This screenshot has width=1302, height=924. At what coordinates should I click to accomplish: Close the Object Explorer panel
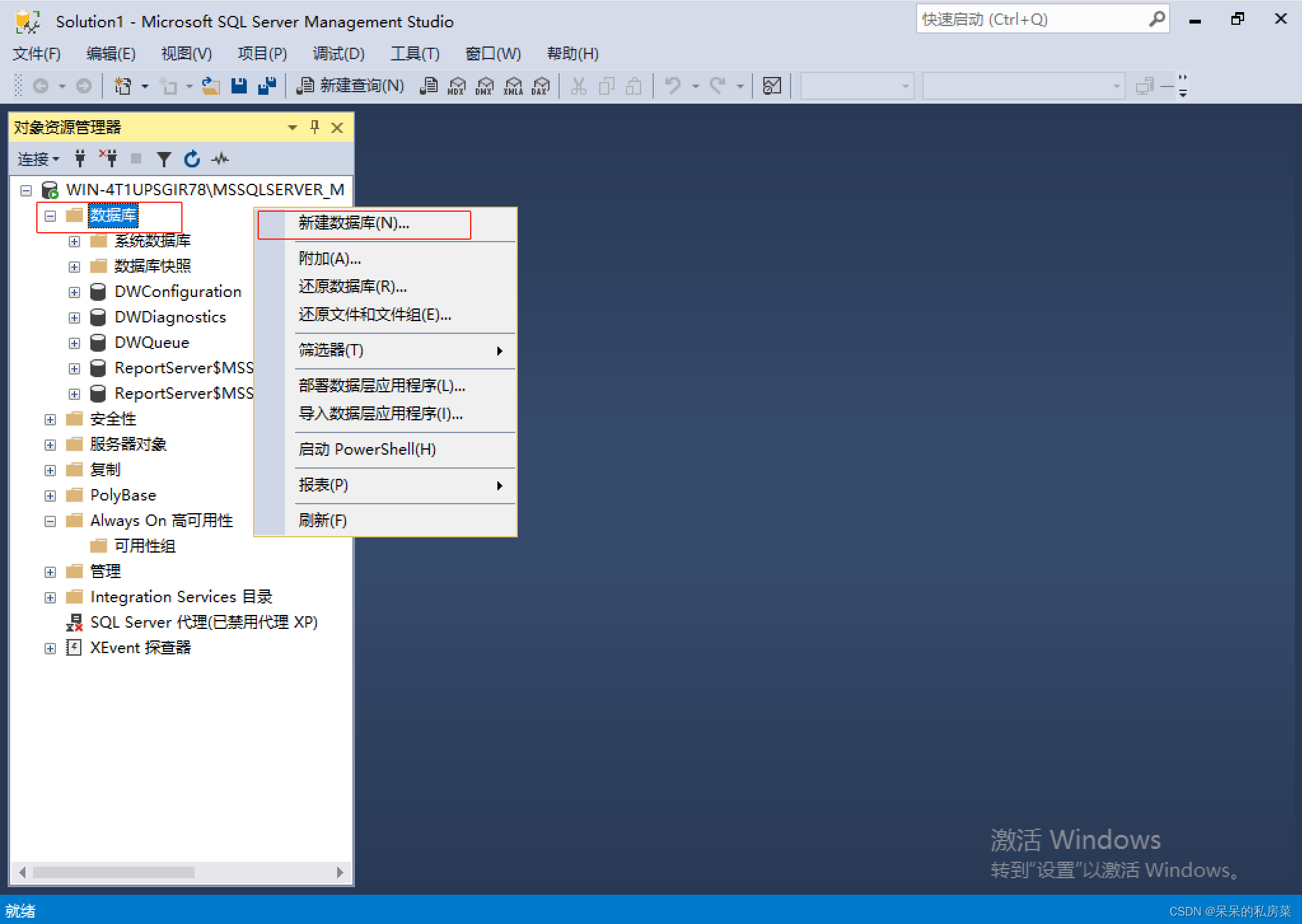click(x=337, y=128)
